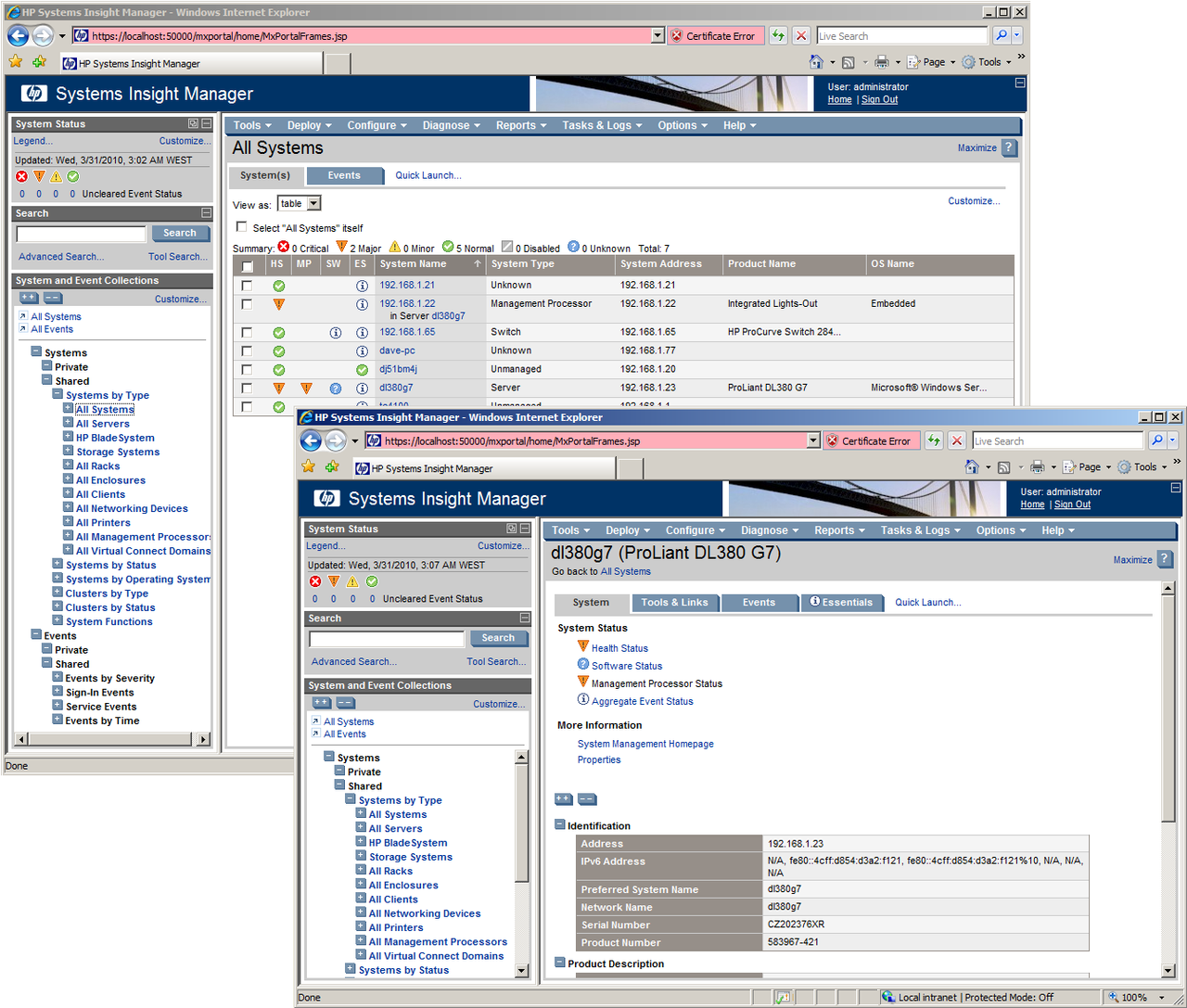Click critical status icon in front System Status panel

315,581
